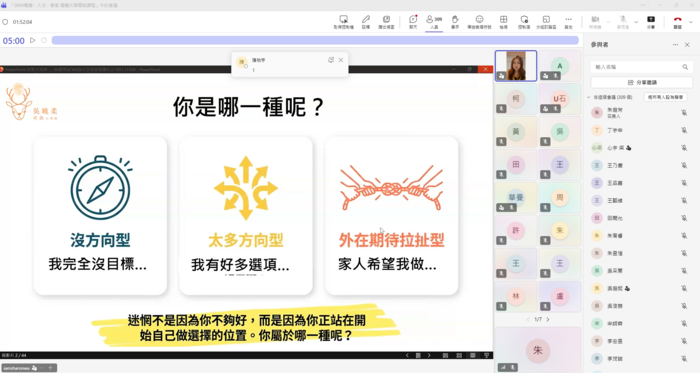
Task: Click the mic icon for participant 丁
Action: (684, 130)
